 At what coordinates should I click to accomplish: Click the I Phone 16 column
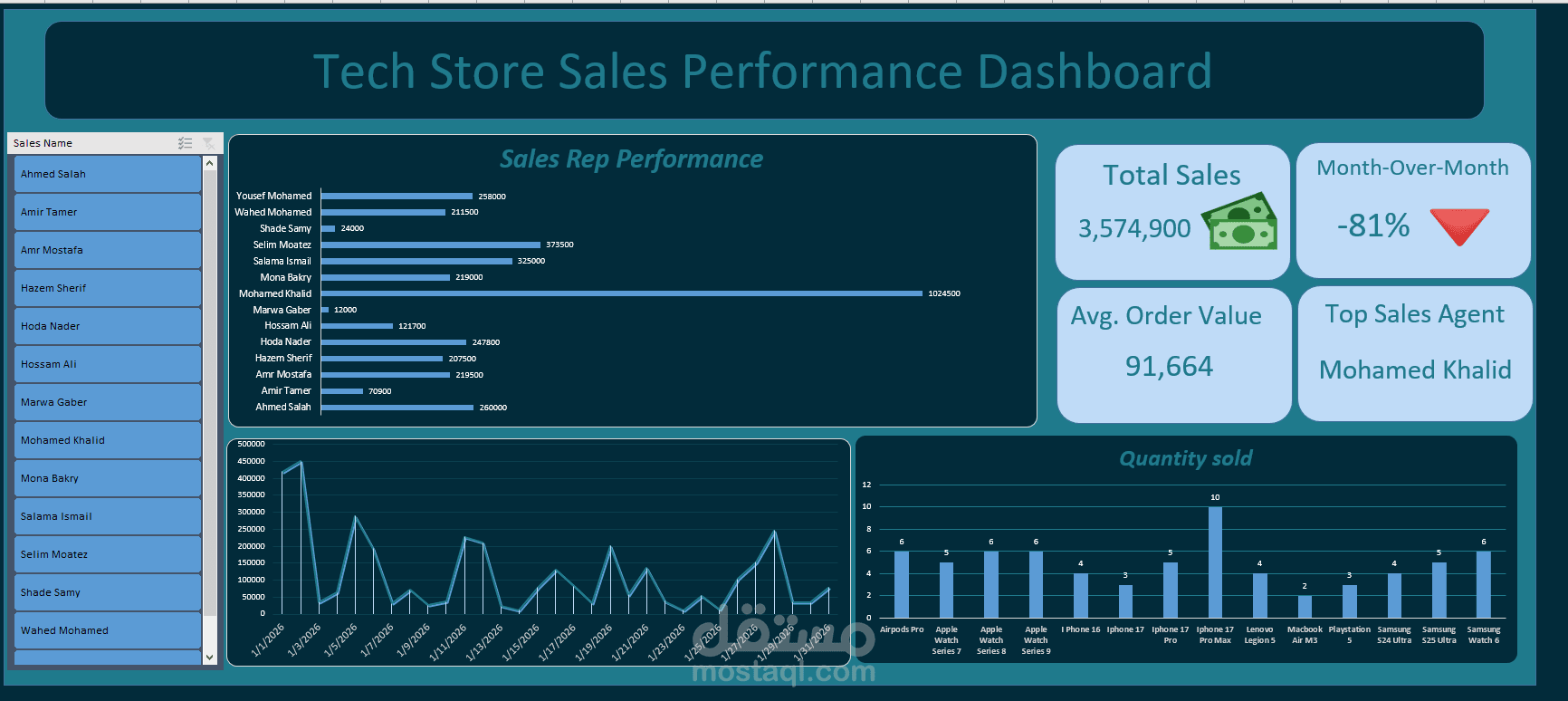(1081, 595)
